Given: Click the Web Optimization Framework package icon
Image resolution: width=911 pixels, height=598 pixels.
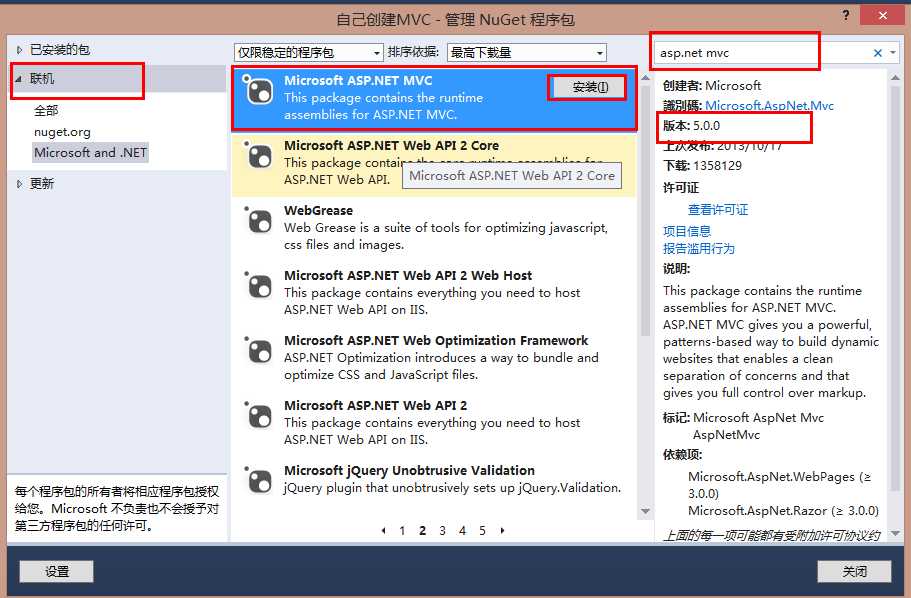Looking at the screenshot, I should [x=257, y=350].
